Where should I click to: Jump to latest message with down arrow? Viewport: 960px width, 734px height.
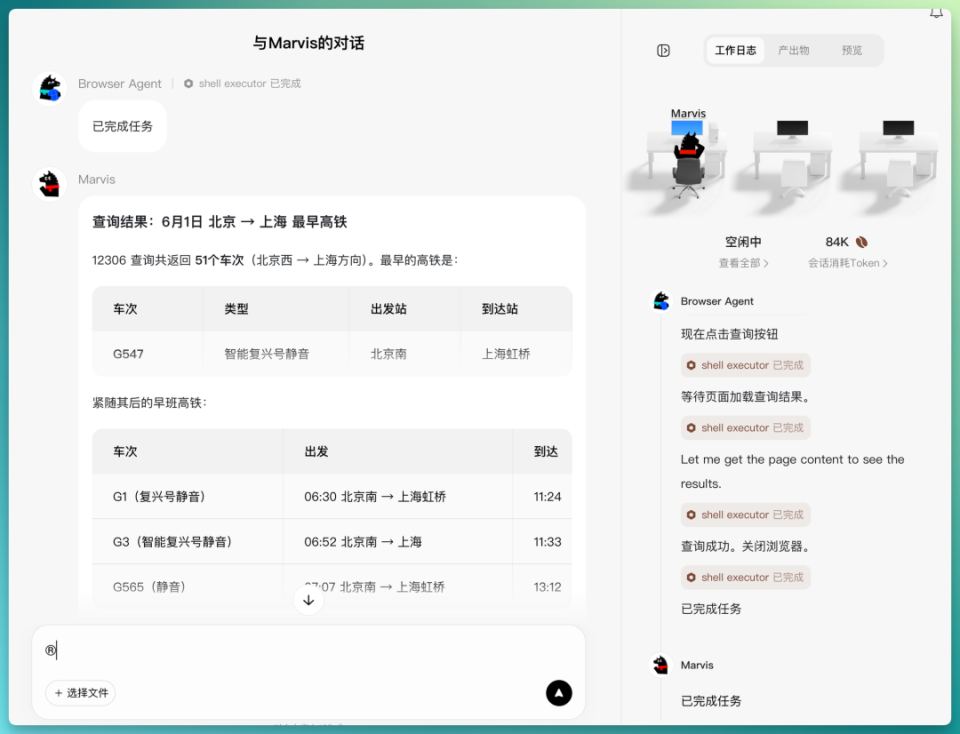click(309, 600)
